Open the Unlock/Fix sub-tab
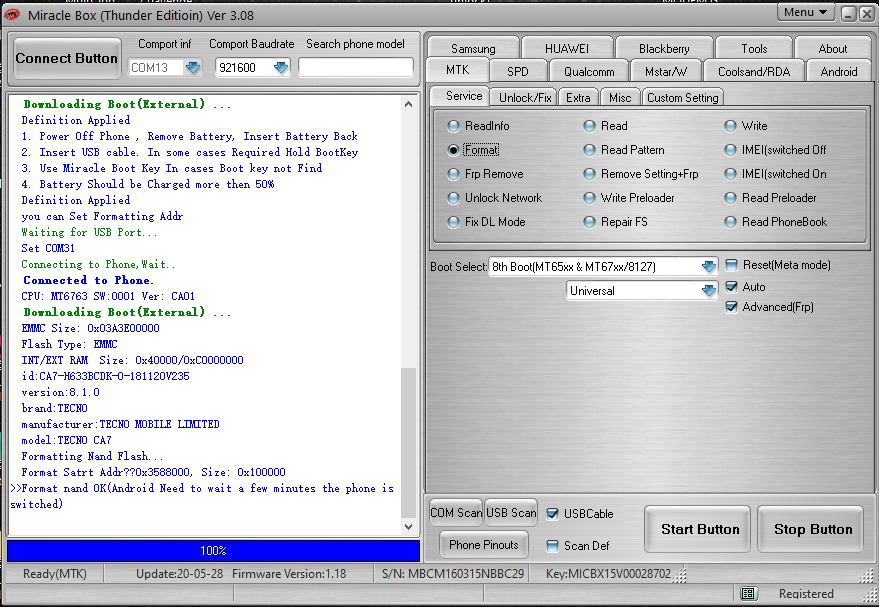Viewport: 879px width, 607px height. click(525, 98)
